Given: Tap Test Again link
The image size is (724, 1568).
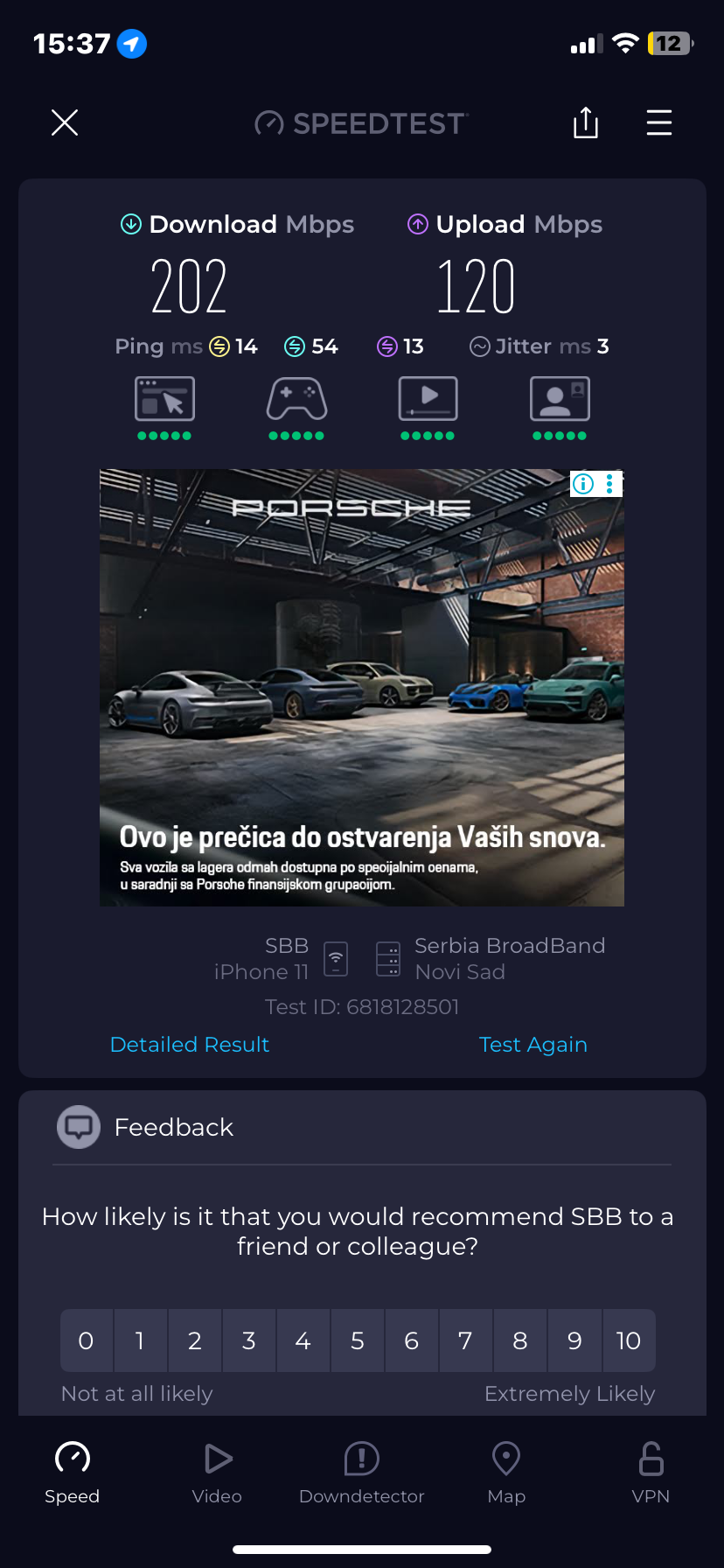Looking at the screenshot, I should click(533, 1044).
